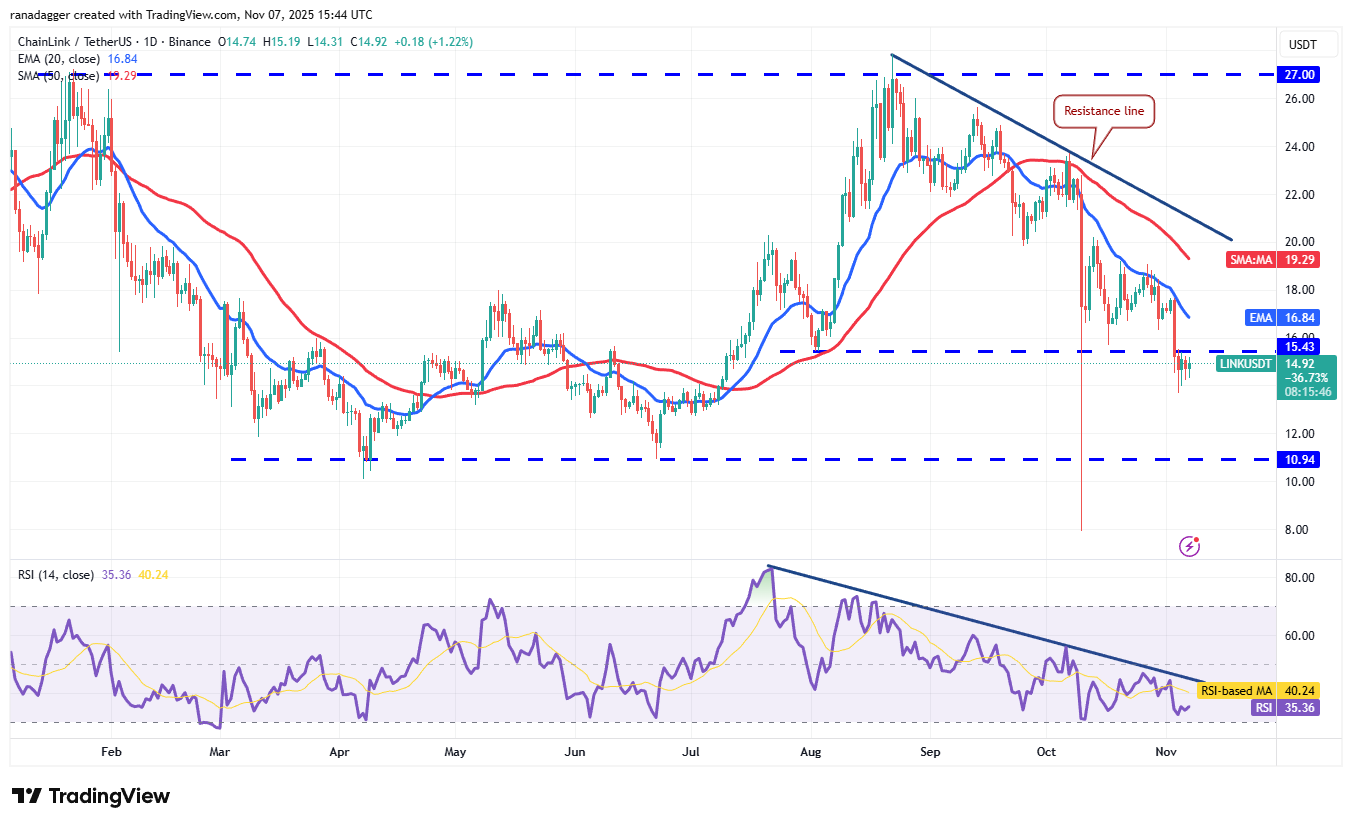This screenshot has width=1352, height=826.
Task: Click the 27.00 resistance price label
Action: 1297,74
